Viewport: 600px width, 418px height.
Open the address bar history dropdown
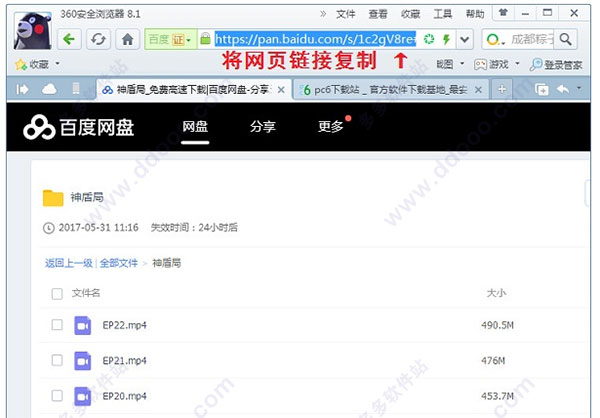tap(465, 39)
